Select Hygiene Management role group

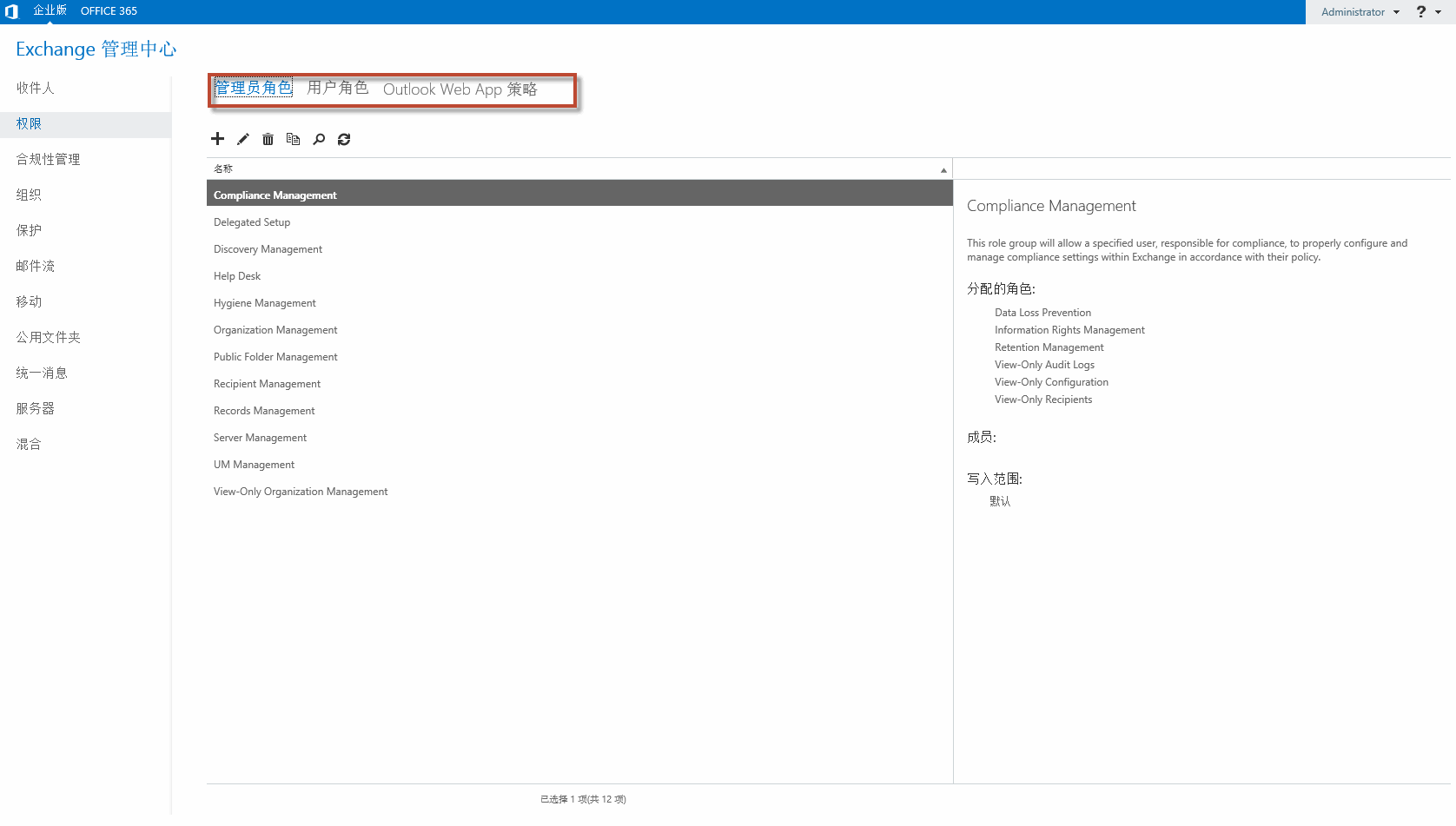point(579,303)
